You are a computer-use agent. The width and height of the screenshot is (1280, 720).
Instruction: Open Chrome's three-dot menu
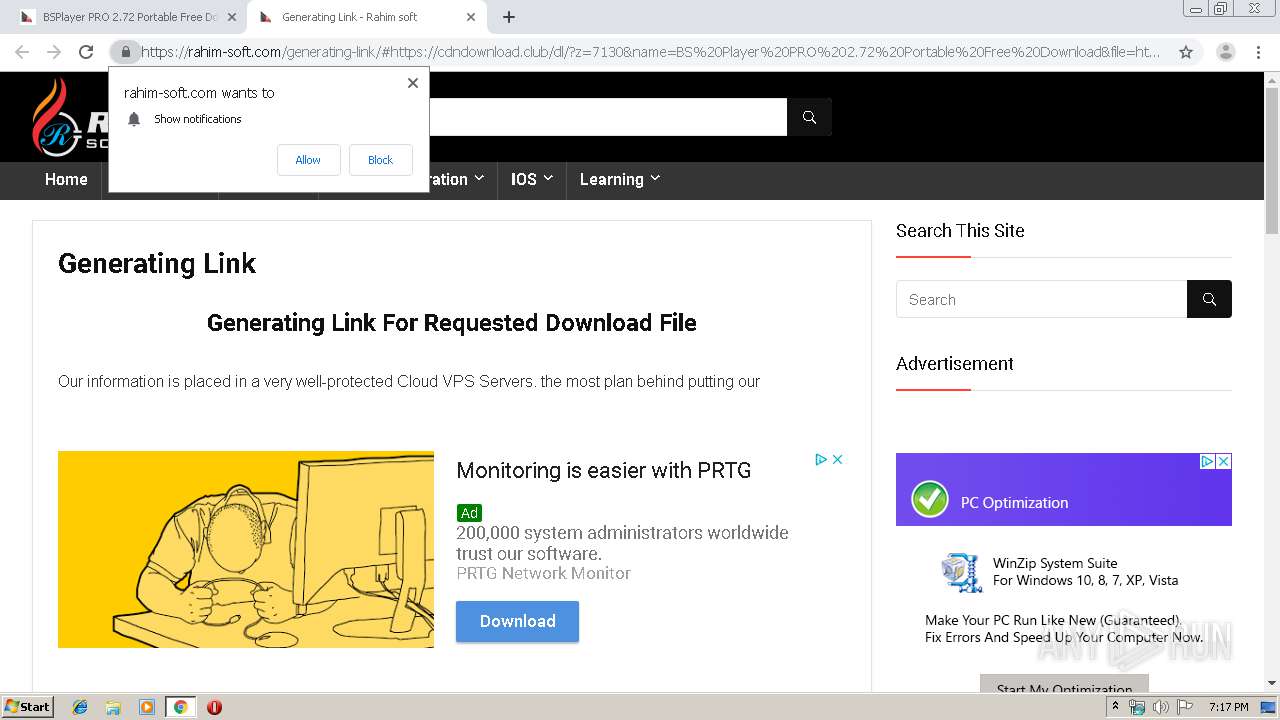[x=1258, y=52]
